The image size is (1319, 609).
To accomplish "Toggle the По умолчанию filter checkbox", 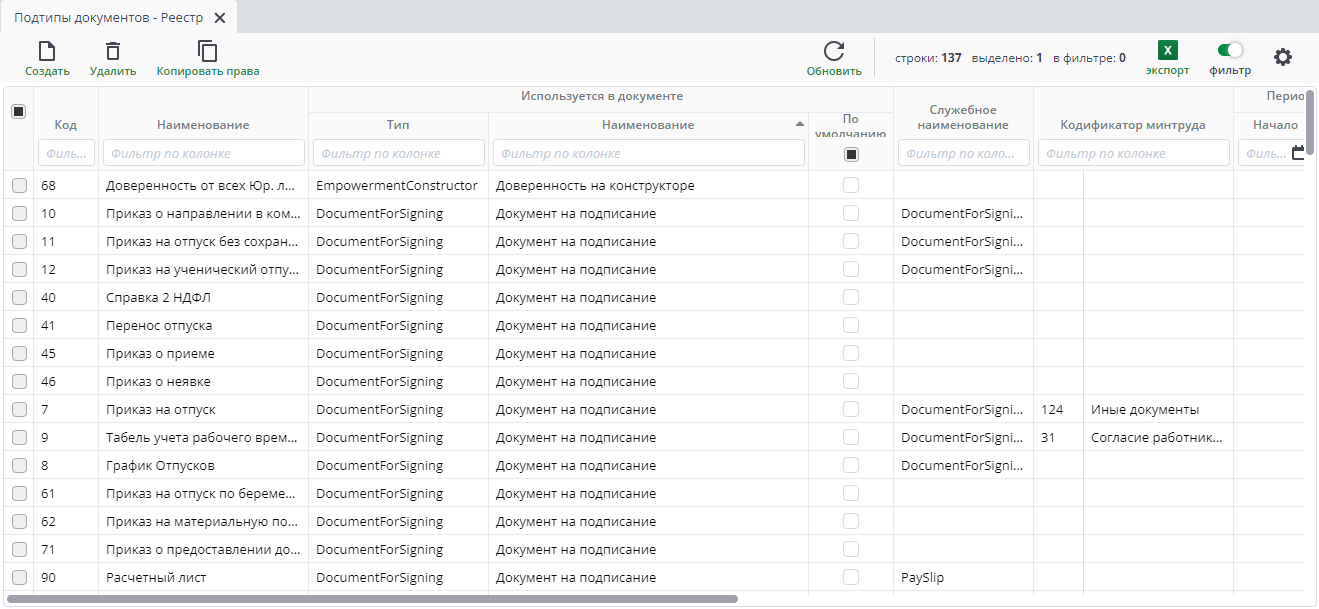I will click(x=851, y=154).
